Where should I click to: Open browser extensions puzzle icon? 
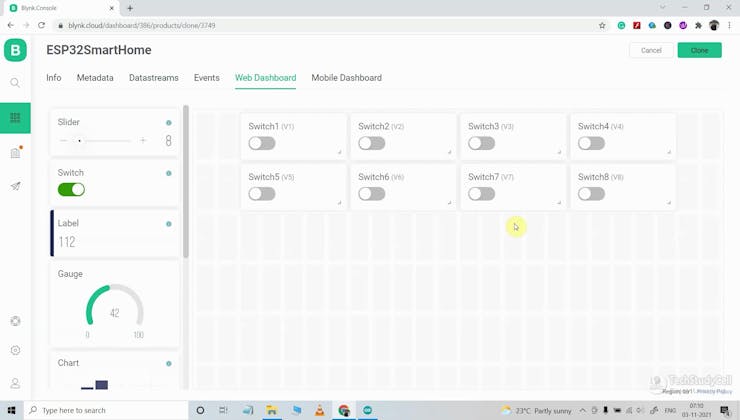(x=698, y=25)
